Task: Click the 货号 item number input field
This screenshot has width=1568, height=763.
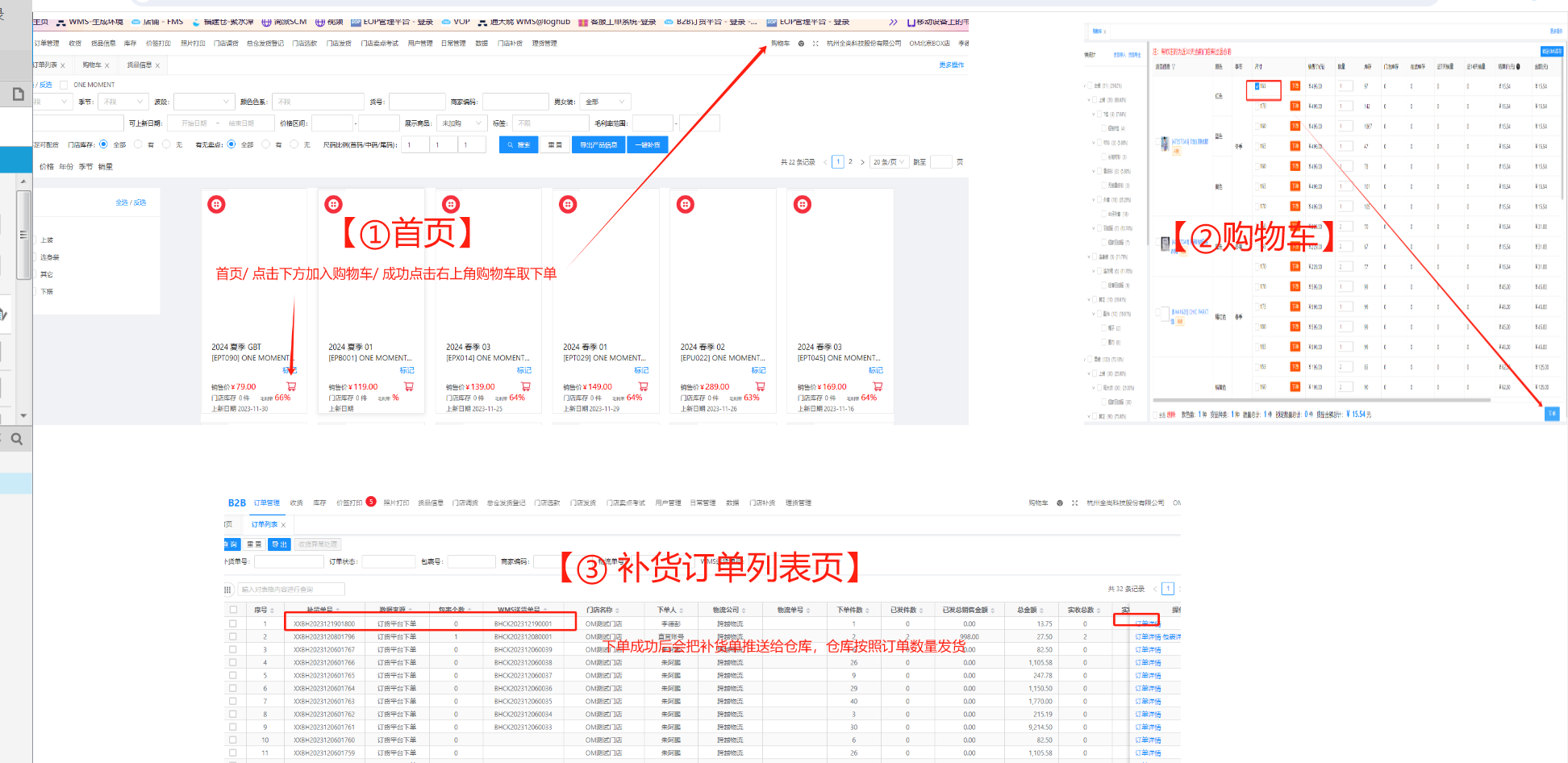Action: 417,102
